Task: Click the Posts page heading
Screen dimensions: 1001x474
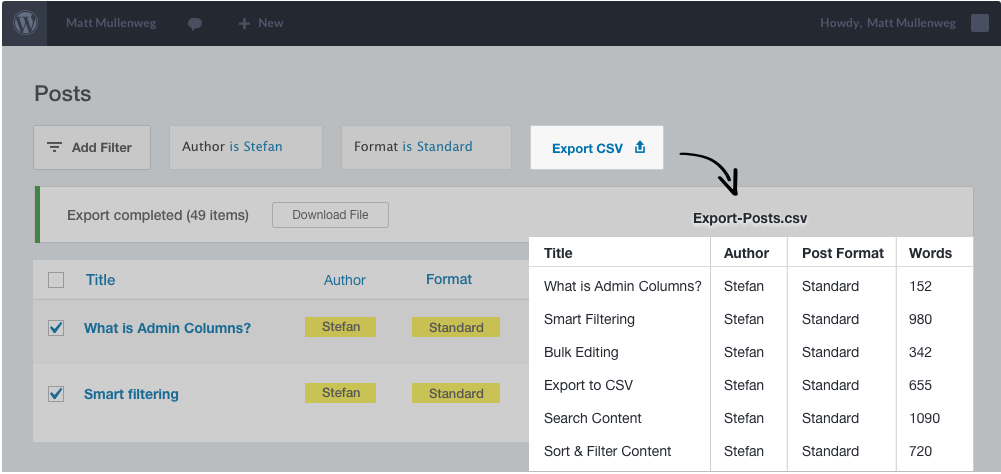Action: (63, 94)
